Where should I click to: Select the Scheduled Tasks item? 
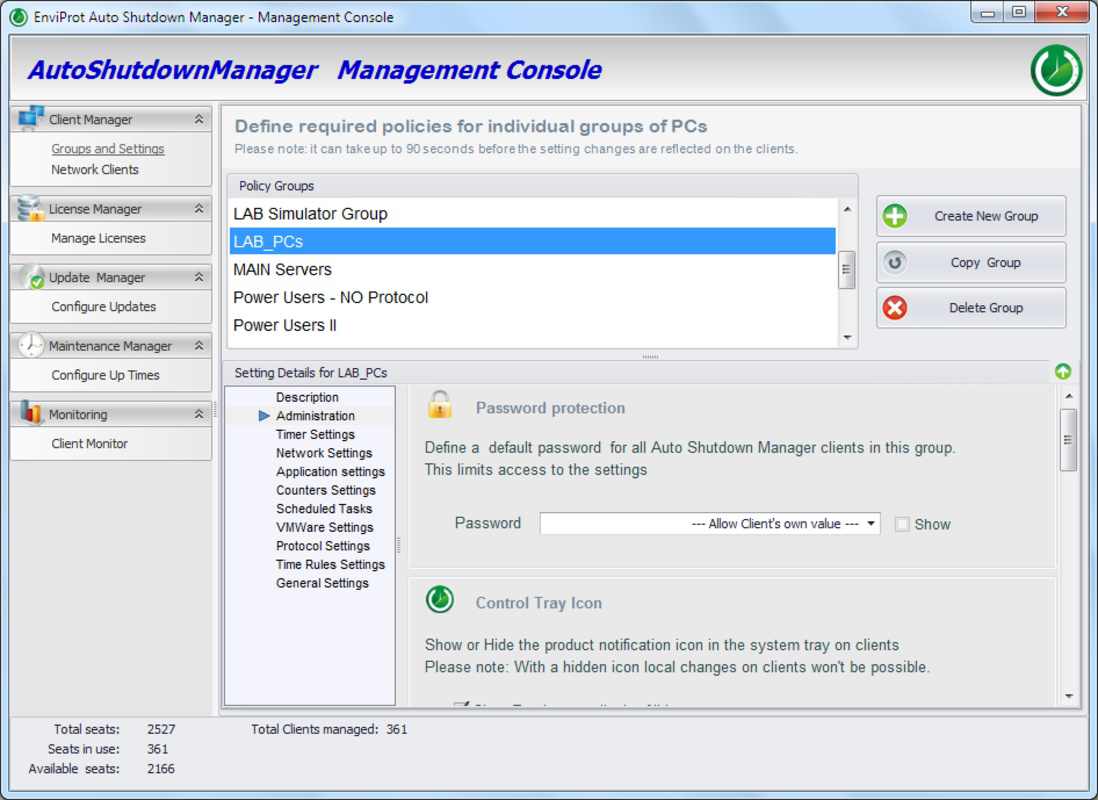324,509
